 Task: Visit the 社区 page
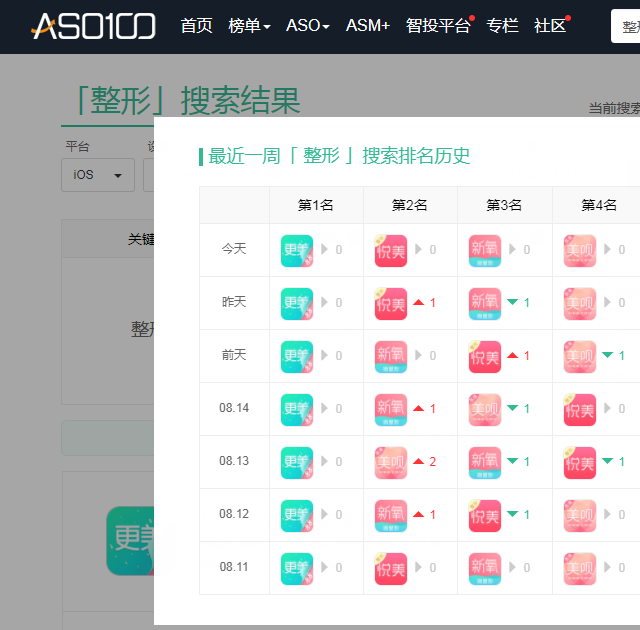550,26
